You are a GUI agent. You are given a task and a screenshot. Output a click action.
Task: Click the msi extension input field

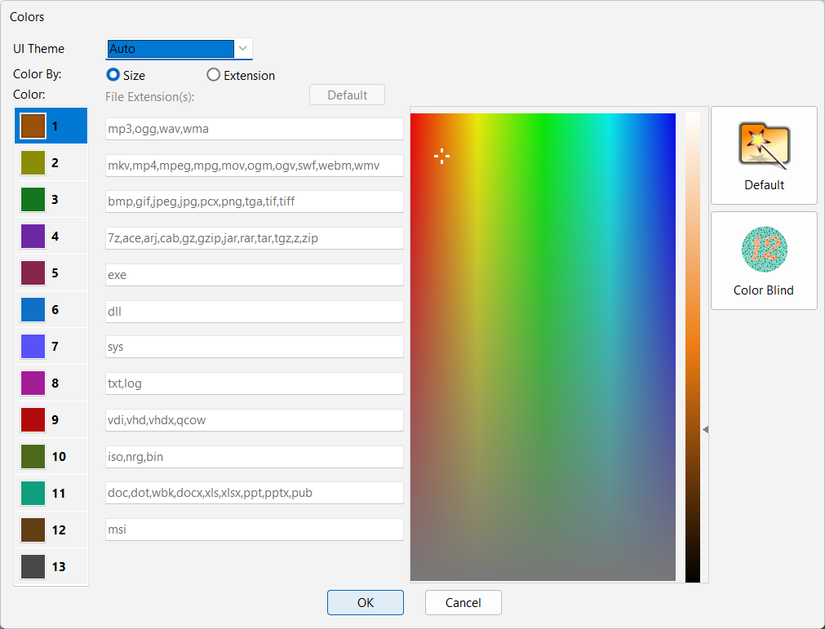254,529
